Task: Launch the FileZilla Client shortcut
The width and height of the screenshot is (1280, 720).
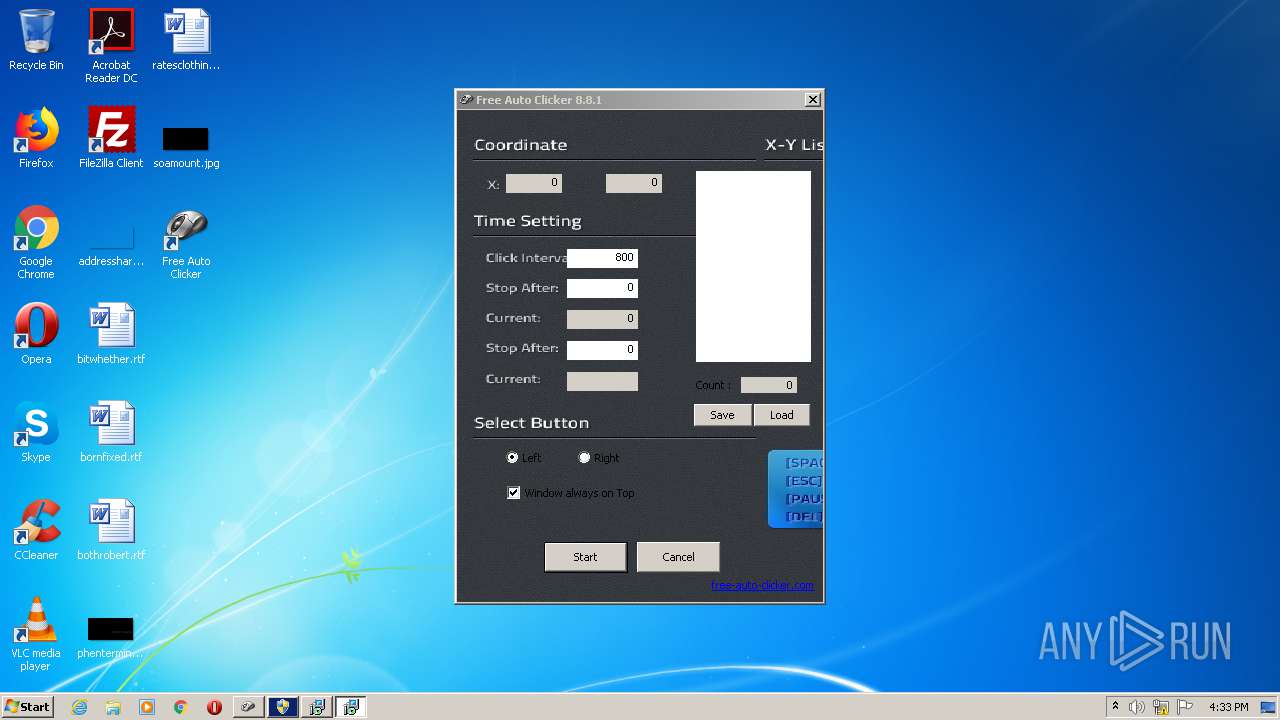Action: tap(111, 138)
